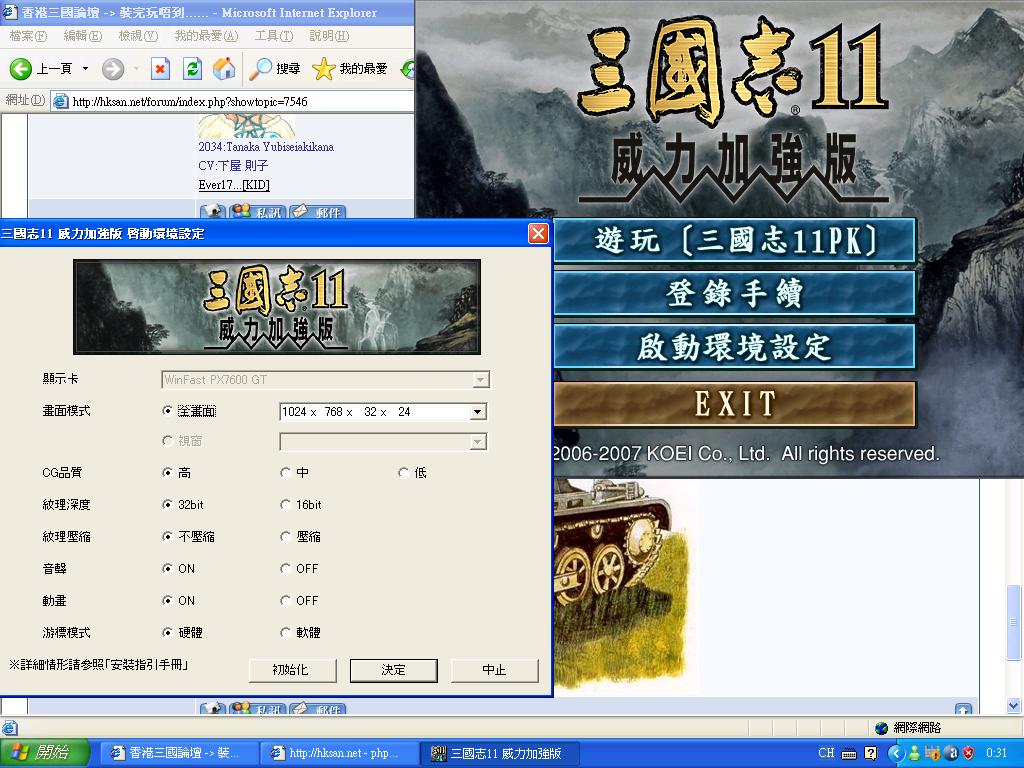Set CG品質 to 中

coord(285,472)
